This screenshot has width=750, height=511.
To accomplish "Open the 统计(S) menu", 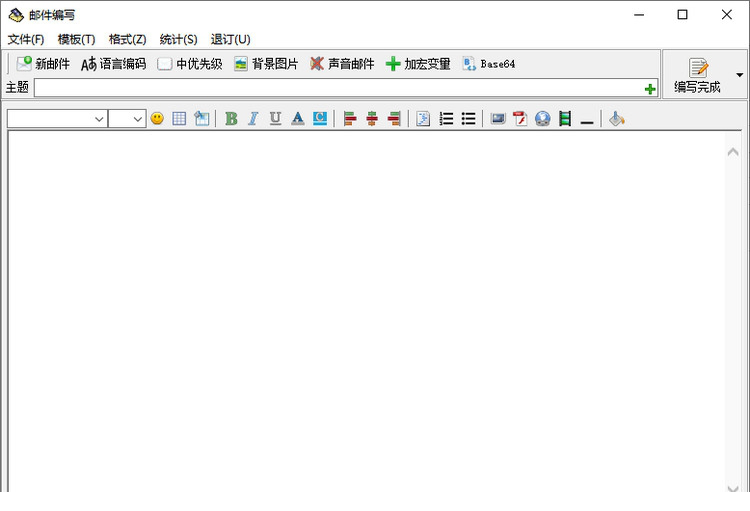I will click(x=178, y=39).
